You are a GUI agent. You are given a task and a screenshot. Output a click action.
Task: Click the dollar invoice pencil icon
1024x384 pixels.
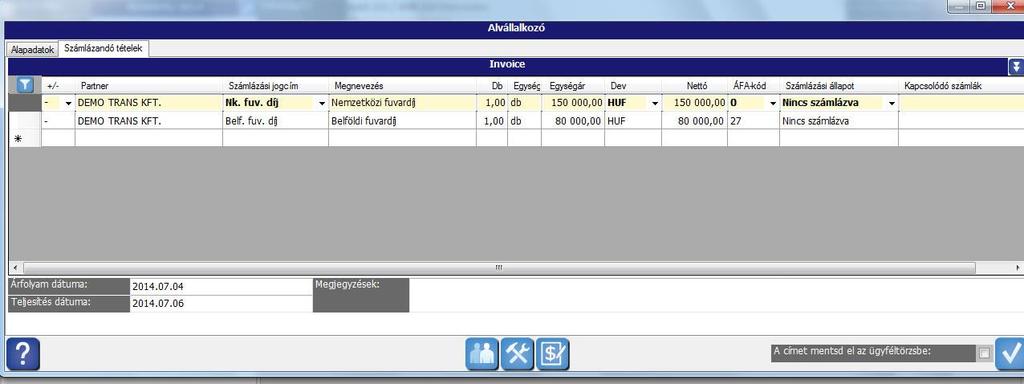(x=552, y=355)
